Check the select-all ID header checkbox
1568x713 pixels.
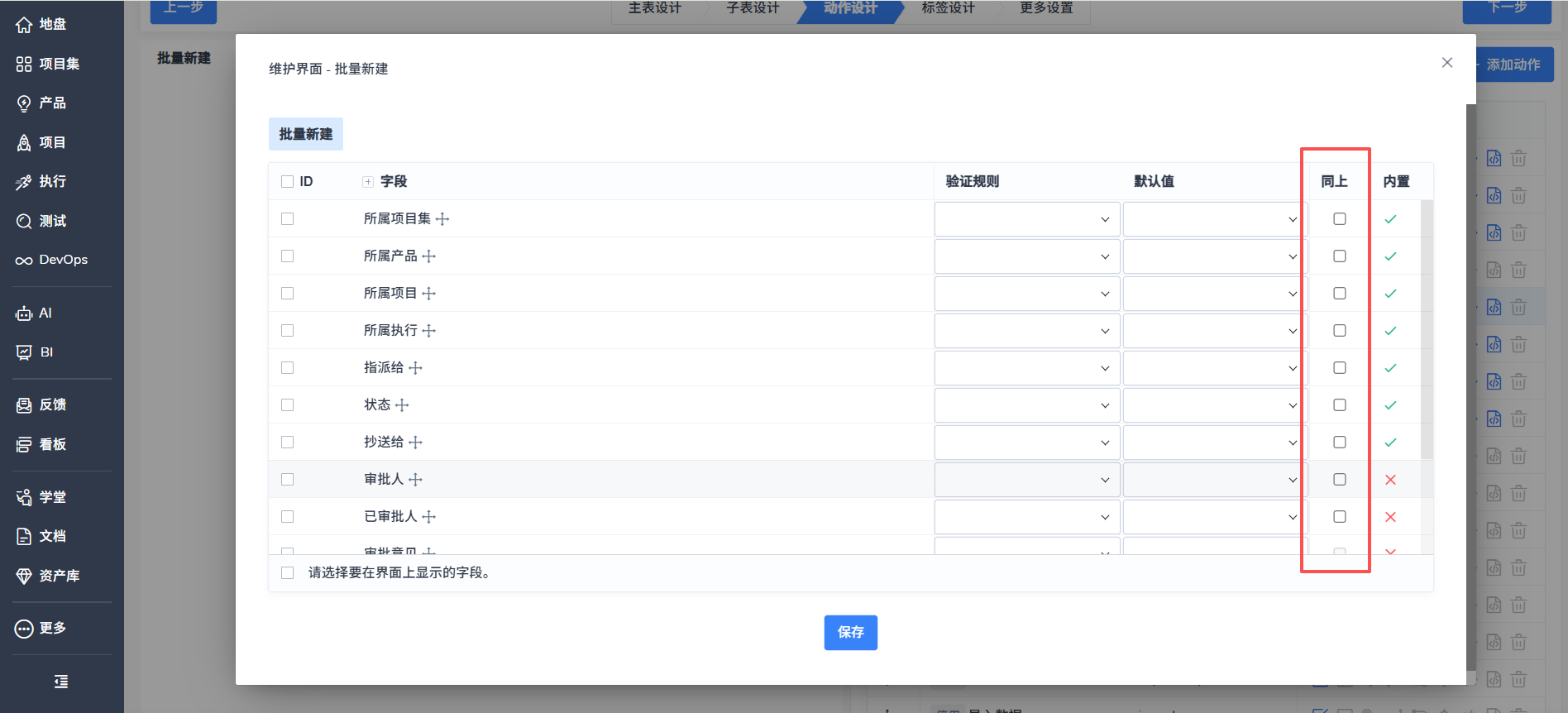click(288, 182)
